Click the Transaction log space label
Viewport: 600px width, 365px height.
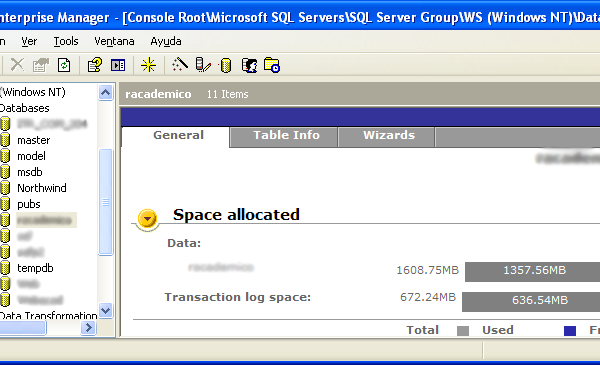pos(238,297)
